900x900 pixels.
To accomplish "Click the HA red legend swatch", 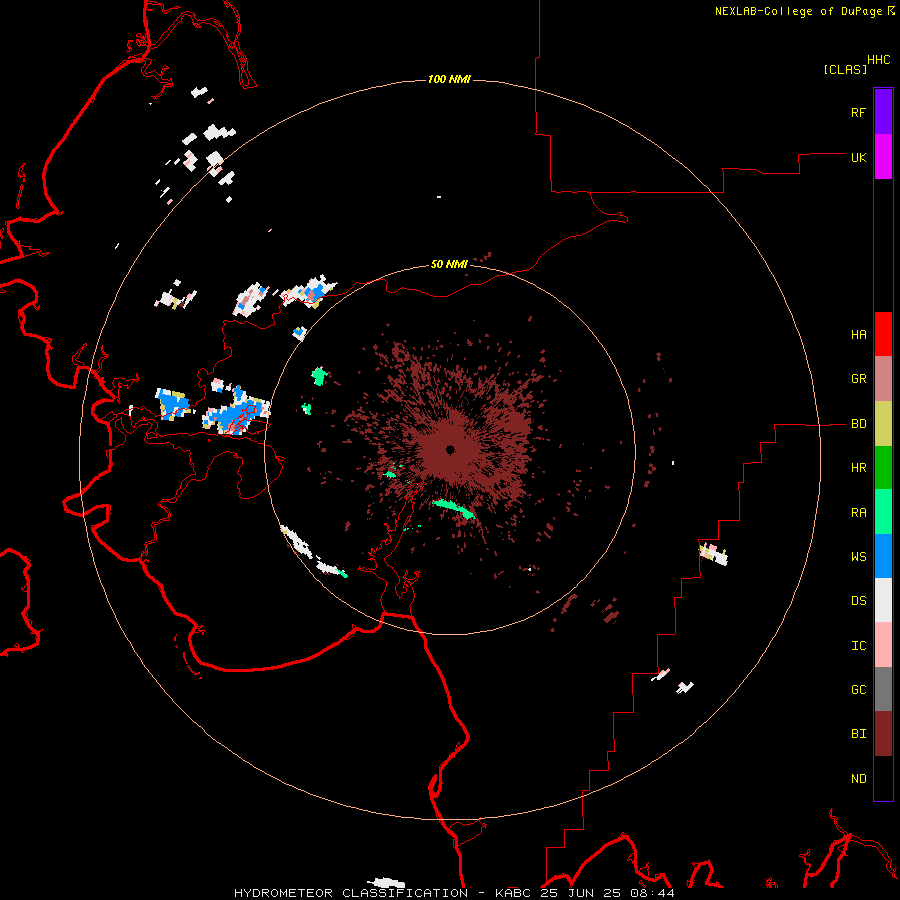I will click(x=883, y=334).
